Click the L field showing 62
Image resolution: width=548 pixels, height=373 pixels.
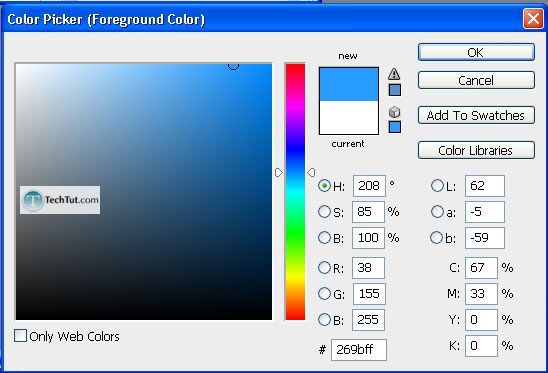coord(485,186)
